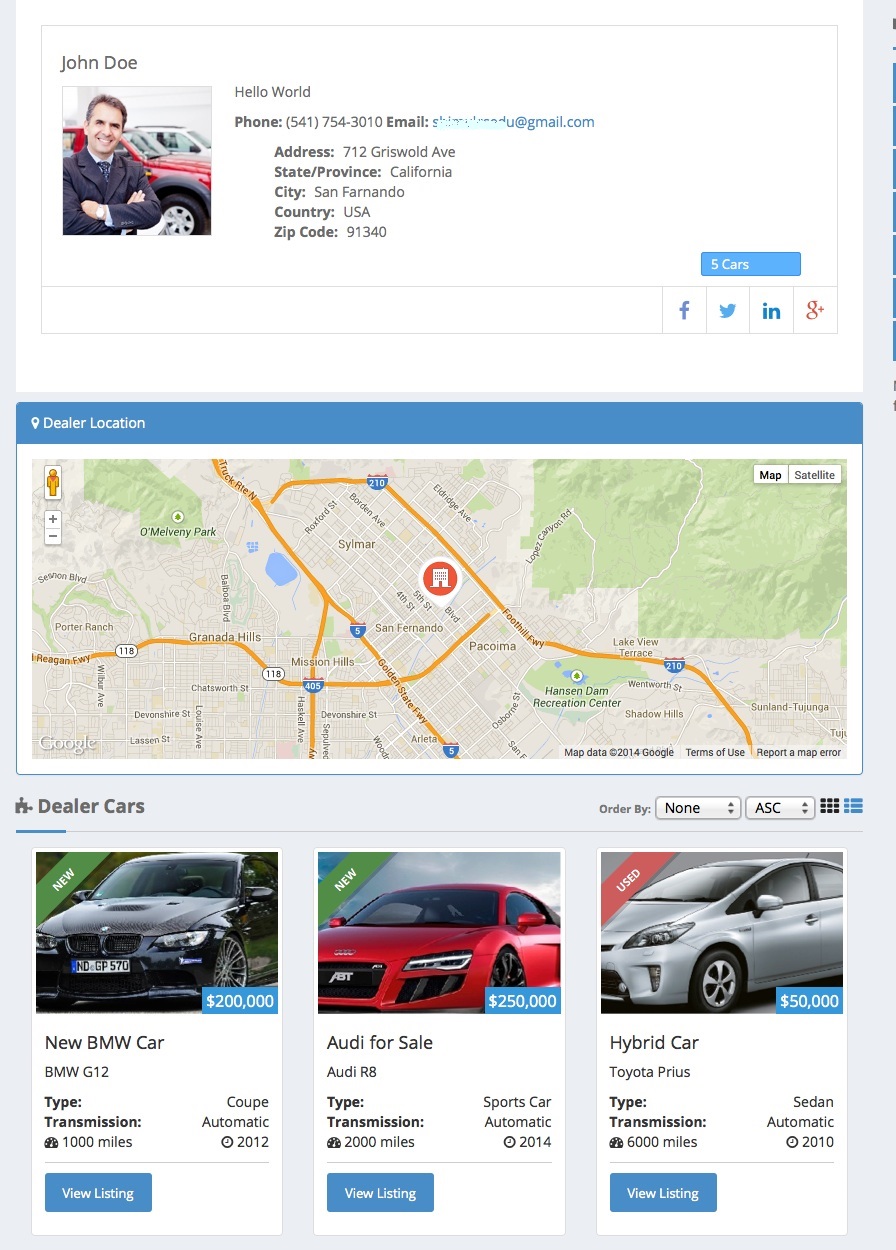Click the O'Melveny Park marker on map
This screenshot has width=896, height=1250.
point(178,516)
